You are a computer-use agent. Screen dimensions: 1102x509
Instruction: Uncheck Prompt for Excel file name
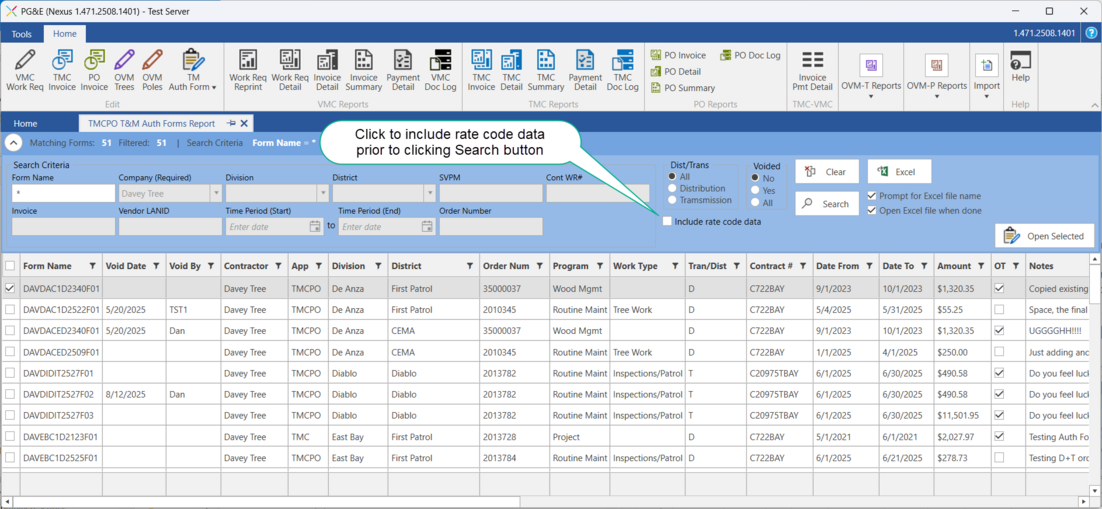(872, 196)
